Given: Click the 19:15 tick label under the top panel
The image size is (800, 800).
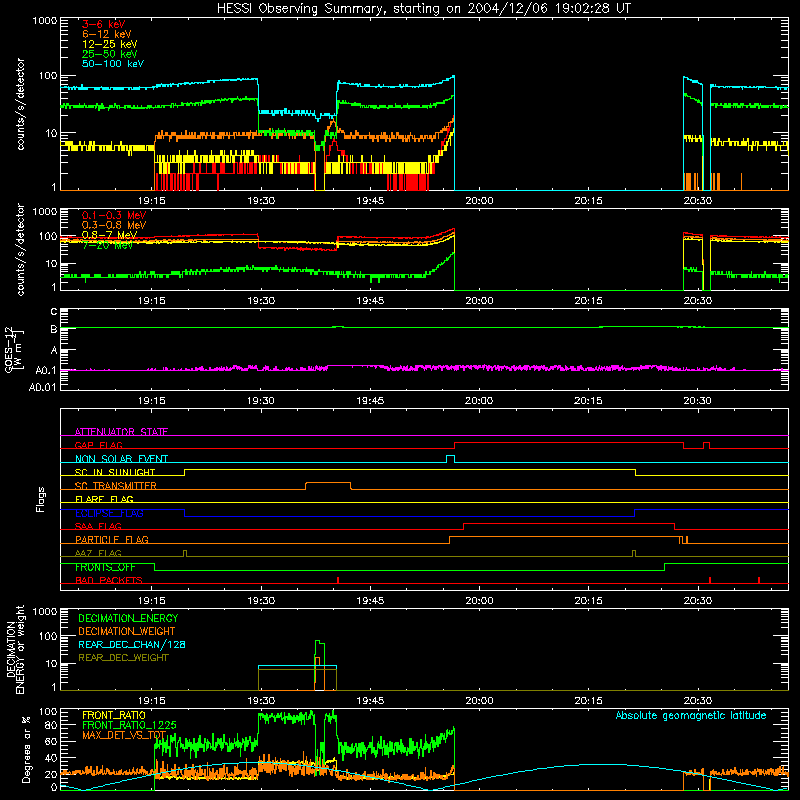Looking at the screenshot, I should pyautogui.click(x=152, y=201).
